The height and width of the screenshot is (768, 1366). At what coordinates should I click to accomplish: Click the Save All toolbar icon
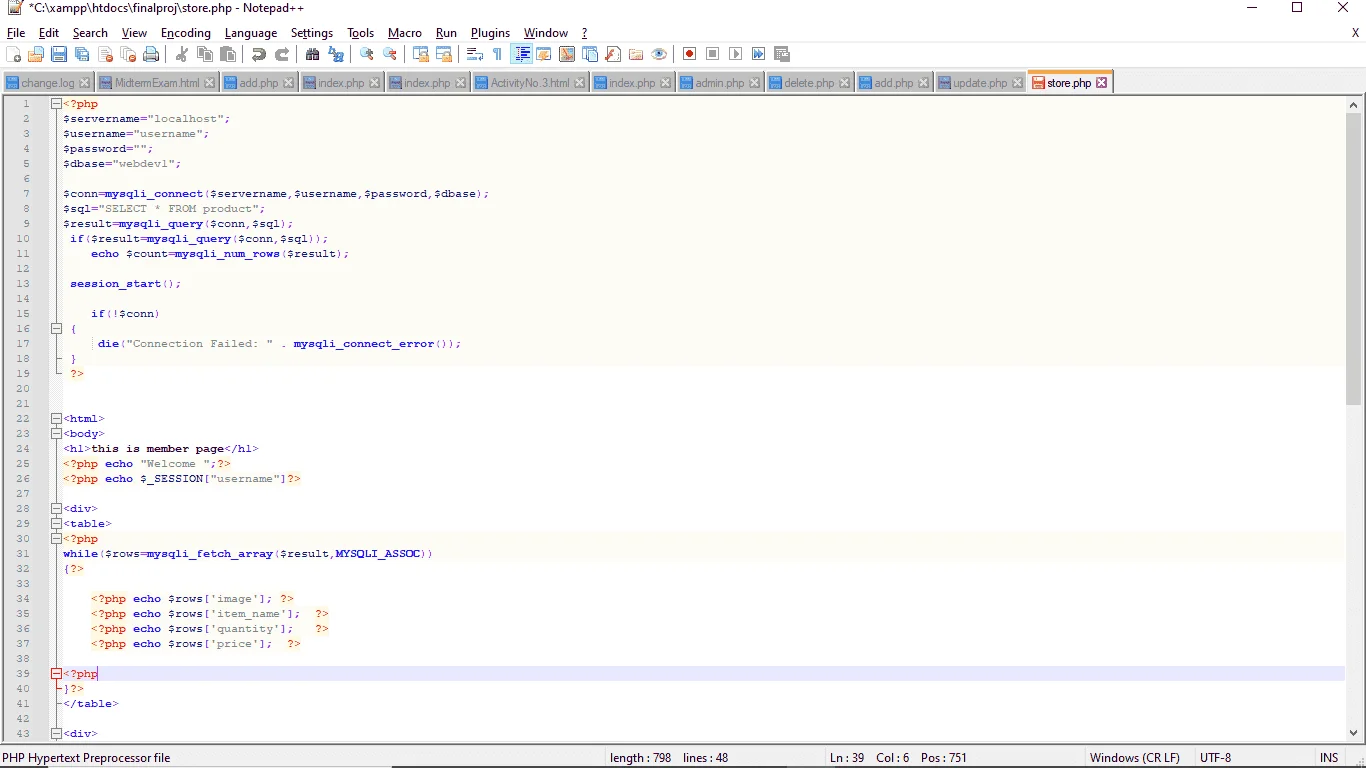[x=82, y=54]
